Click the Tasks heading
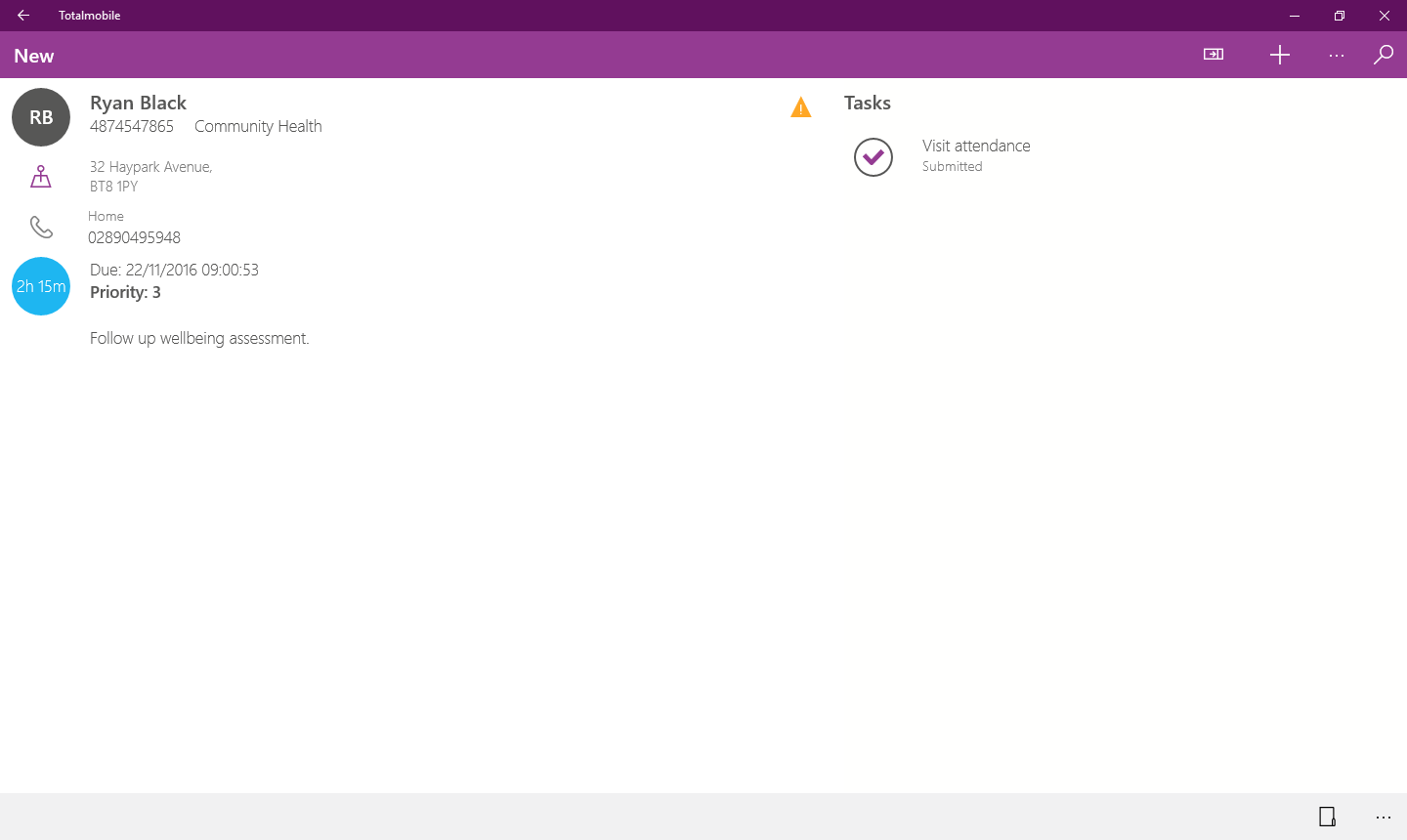The image size is (1407, 840). (x=868, y=103)
